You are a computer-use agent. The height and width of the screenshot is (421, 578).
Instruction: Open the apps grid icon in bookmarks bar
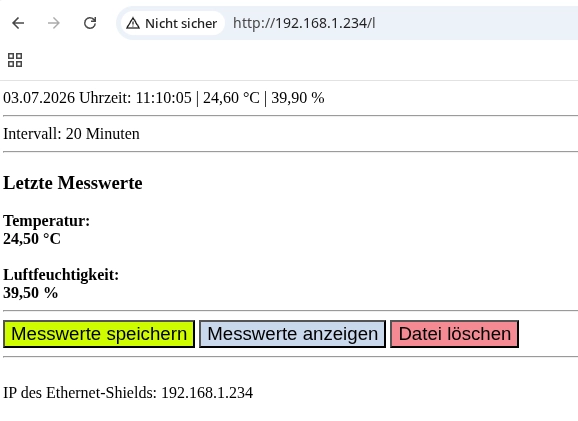(x=15, y=60)
